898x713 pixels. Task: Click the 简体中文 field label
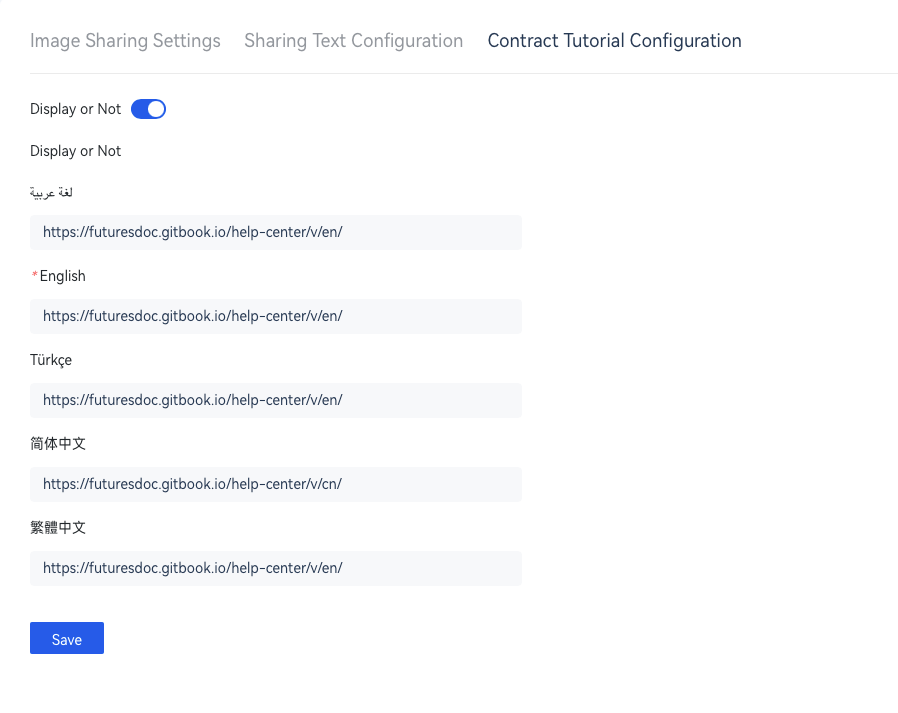[58, 444]
